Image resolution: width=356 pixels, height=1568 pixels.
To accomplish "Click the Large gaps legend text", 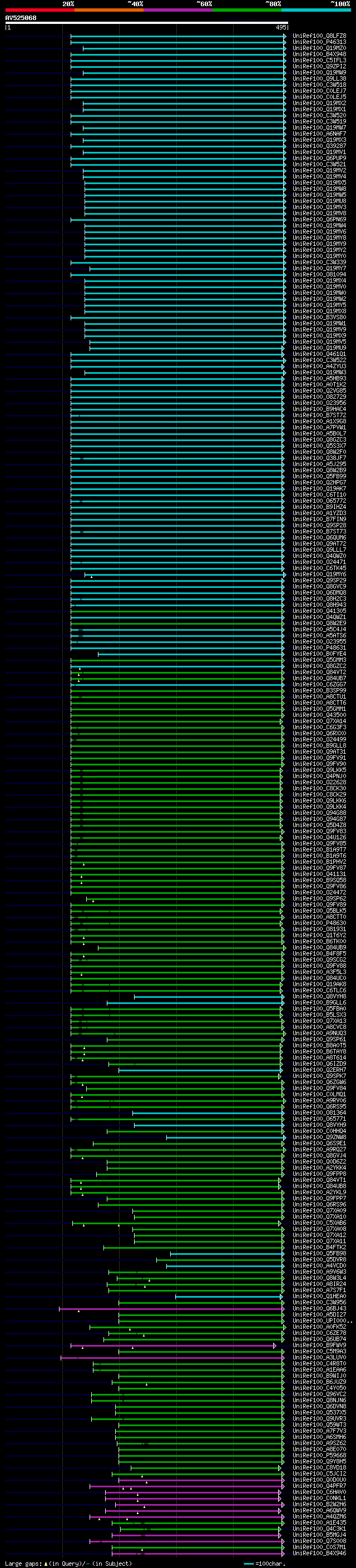I will tap(68, 1564).
